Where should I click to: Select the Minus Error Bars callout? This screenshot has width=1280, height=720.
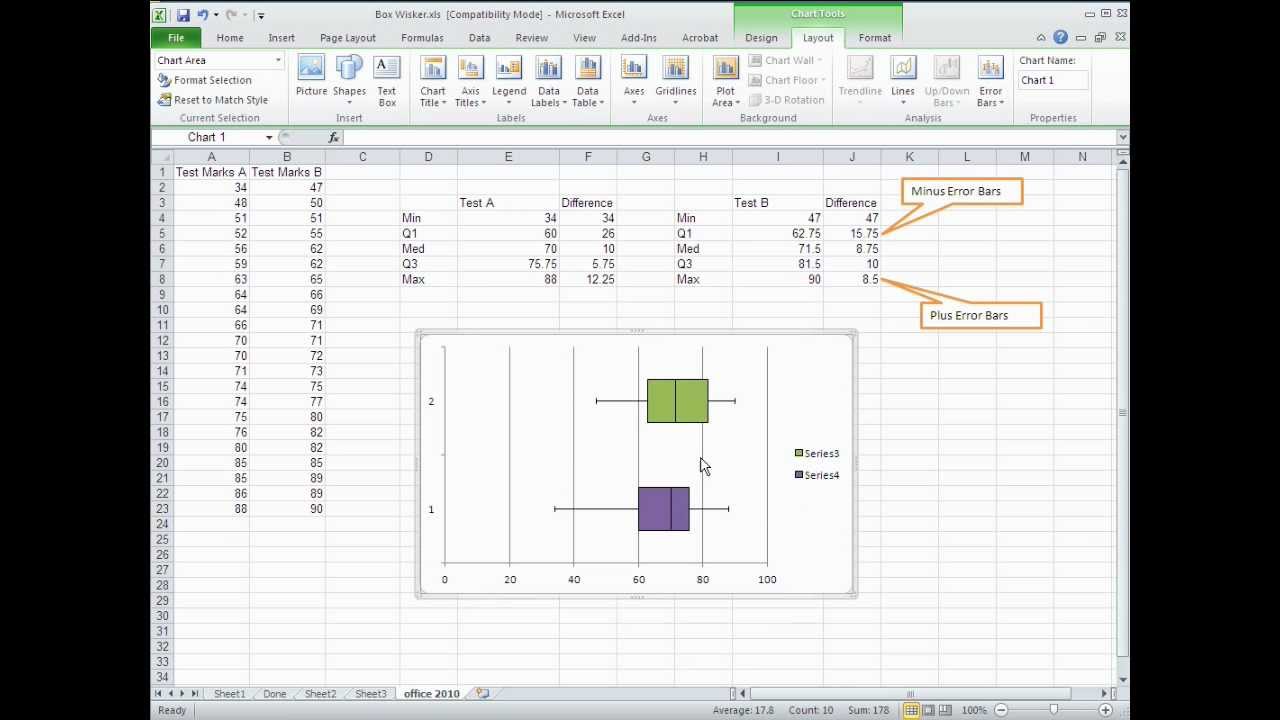(962, 191)
